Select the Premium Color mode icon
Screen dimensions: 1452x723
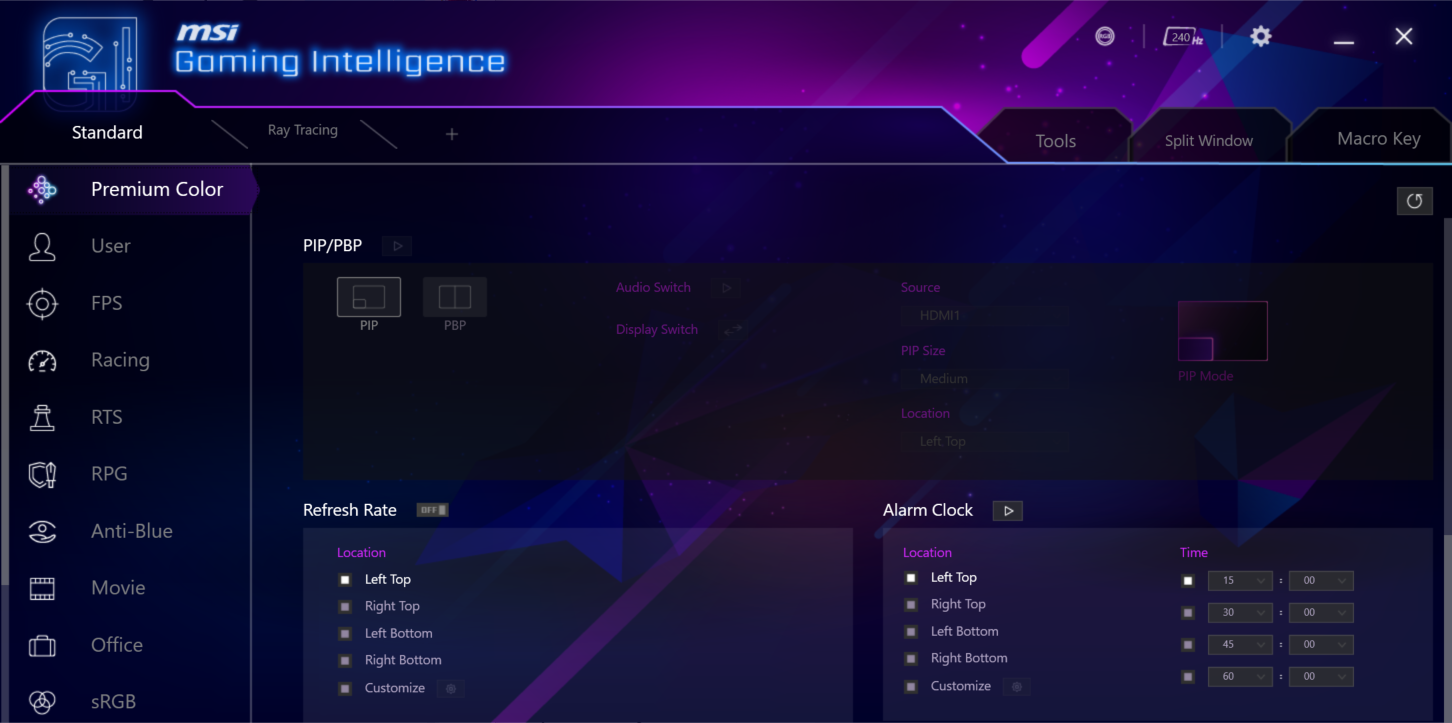tap(42, 189)
